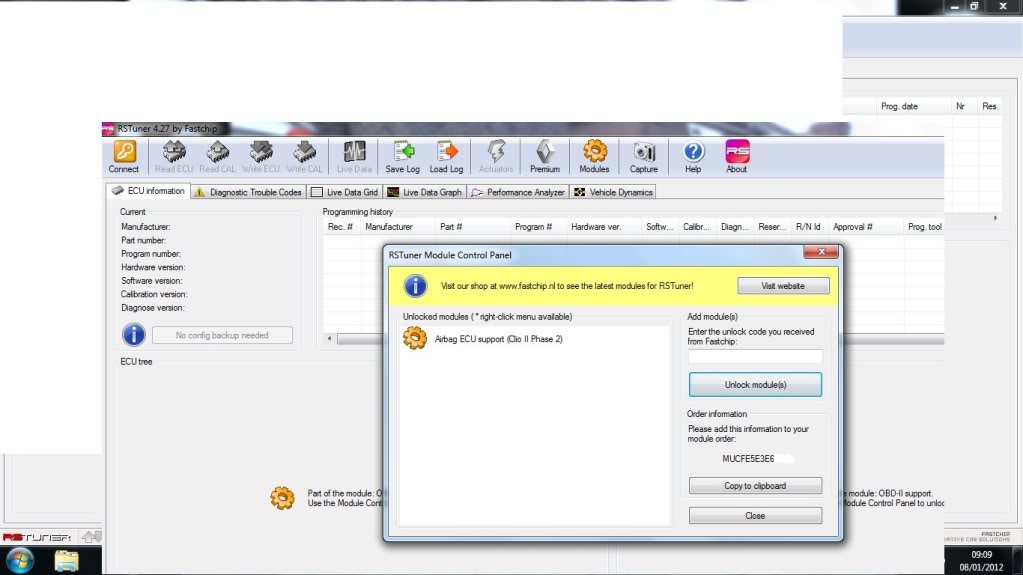Screen dimensions: 1023x575
Task: Open File Explorer from the taskbar
Action: 66,558
